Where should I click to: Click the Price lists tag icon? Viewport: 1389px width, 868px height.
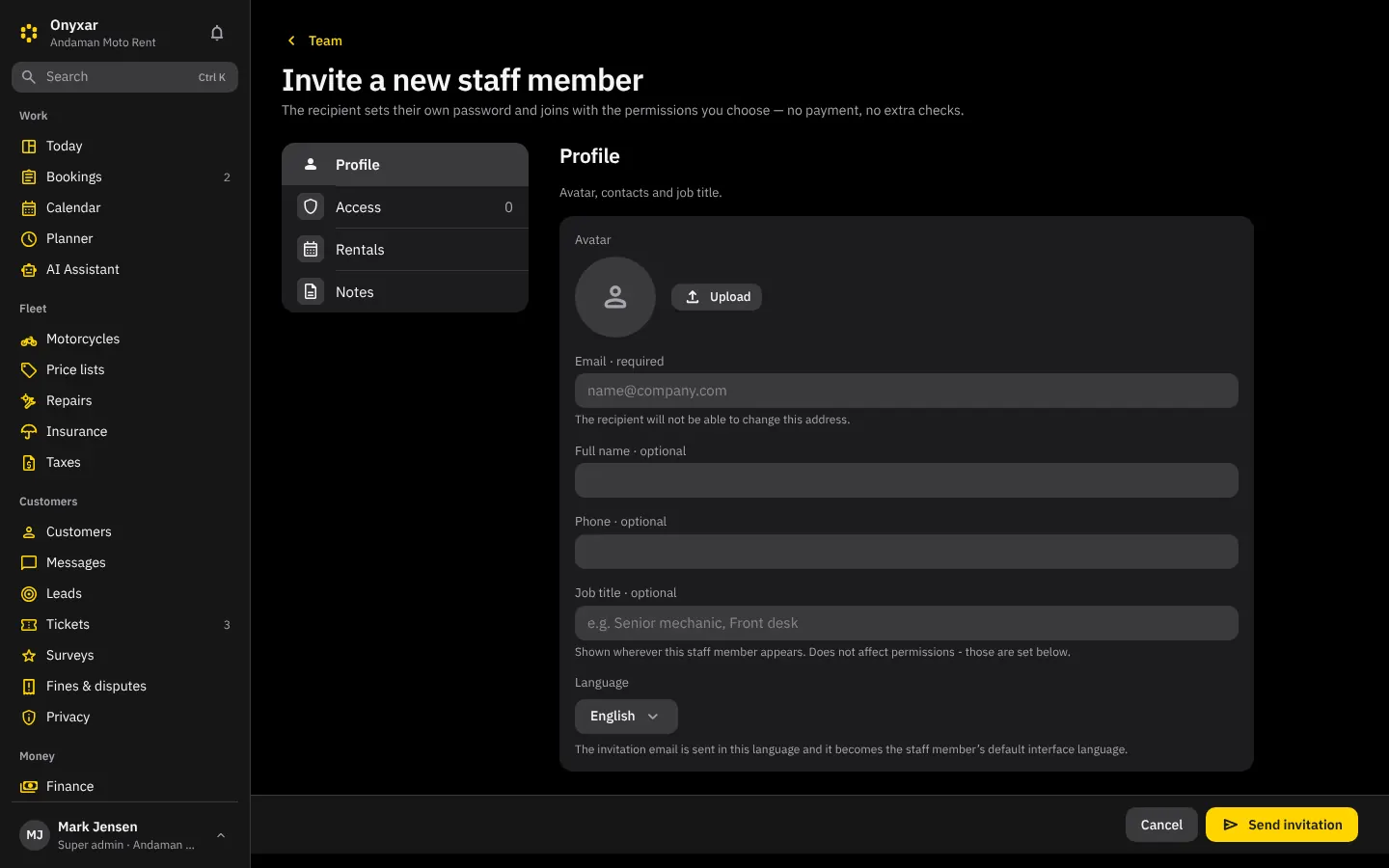(29, 370)
